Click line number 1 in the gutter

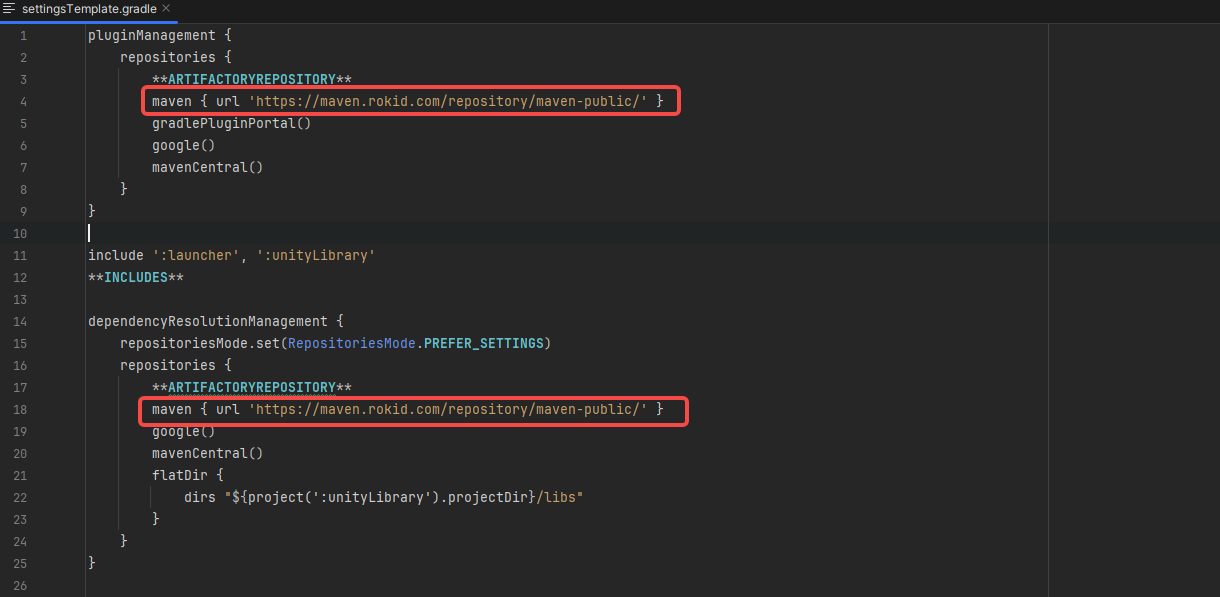pyautogui.click(x=23, y=36)
